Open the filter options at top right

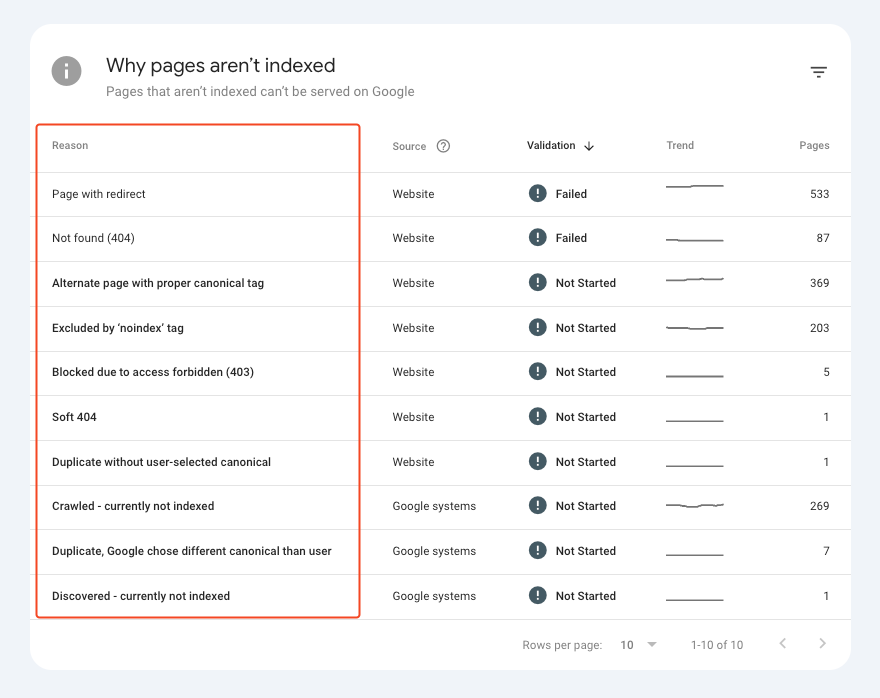819,71
